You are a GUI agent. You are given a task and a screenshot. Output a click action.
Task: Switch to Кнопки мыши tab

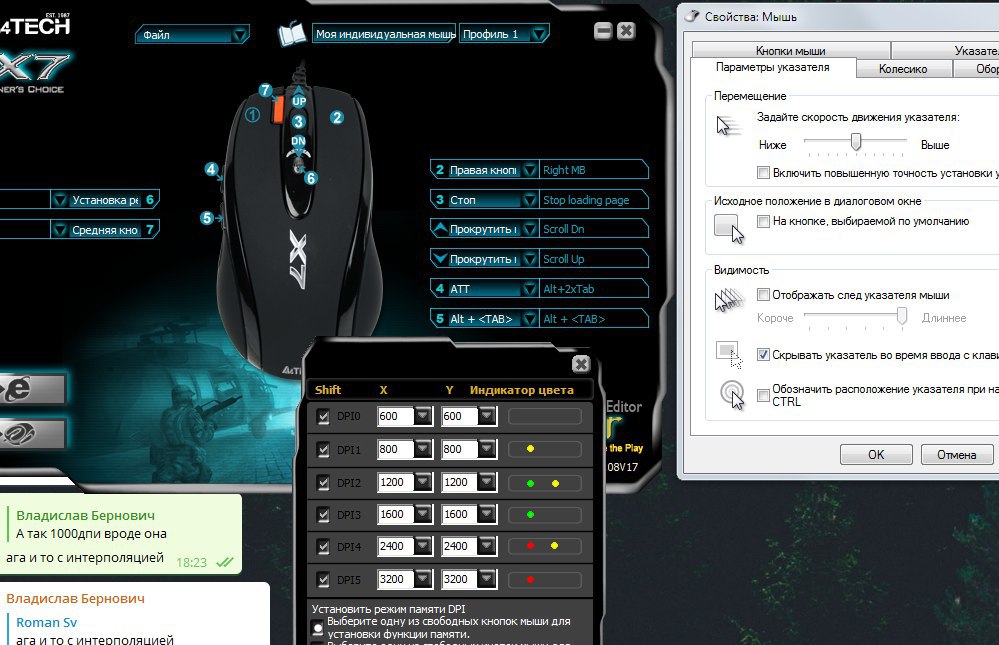click(791, 50)
